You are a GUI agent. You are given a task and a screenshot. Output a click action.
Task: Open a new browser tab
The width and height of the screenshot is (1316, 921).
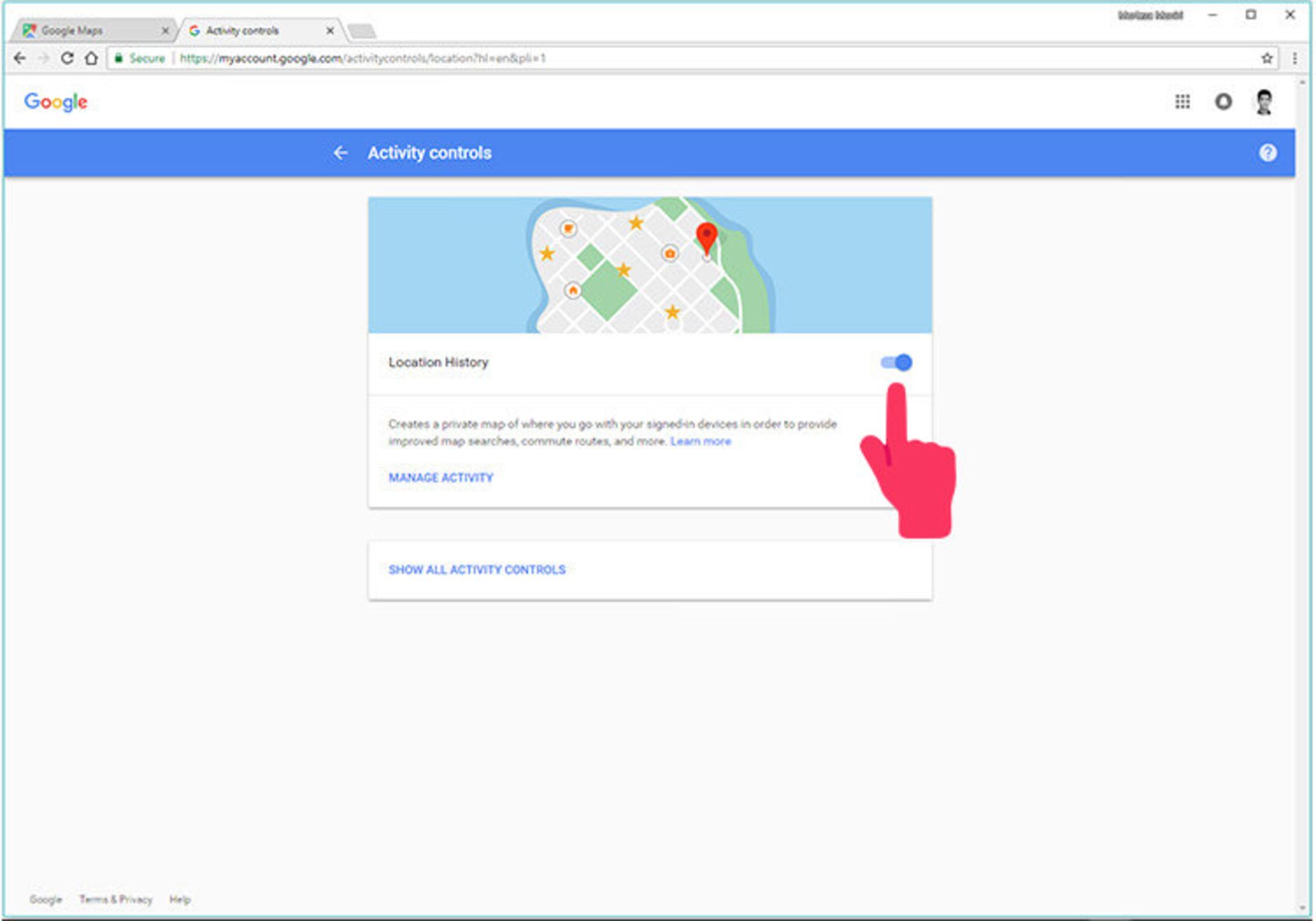[362, 31]
